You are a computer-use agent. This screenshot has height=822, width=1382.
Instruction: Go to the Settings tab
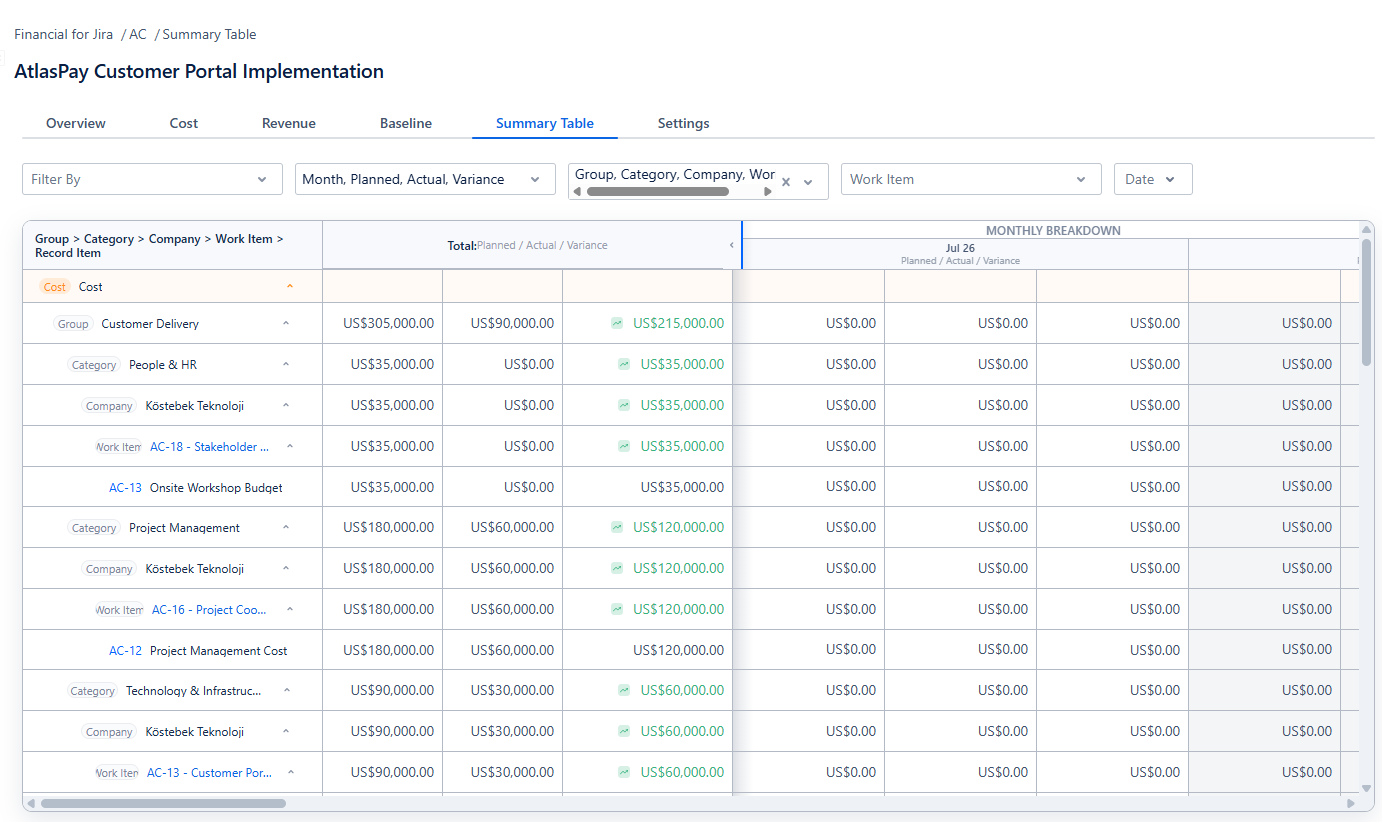point(684,123)
